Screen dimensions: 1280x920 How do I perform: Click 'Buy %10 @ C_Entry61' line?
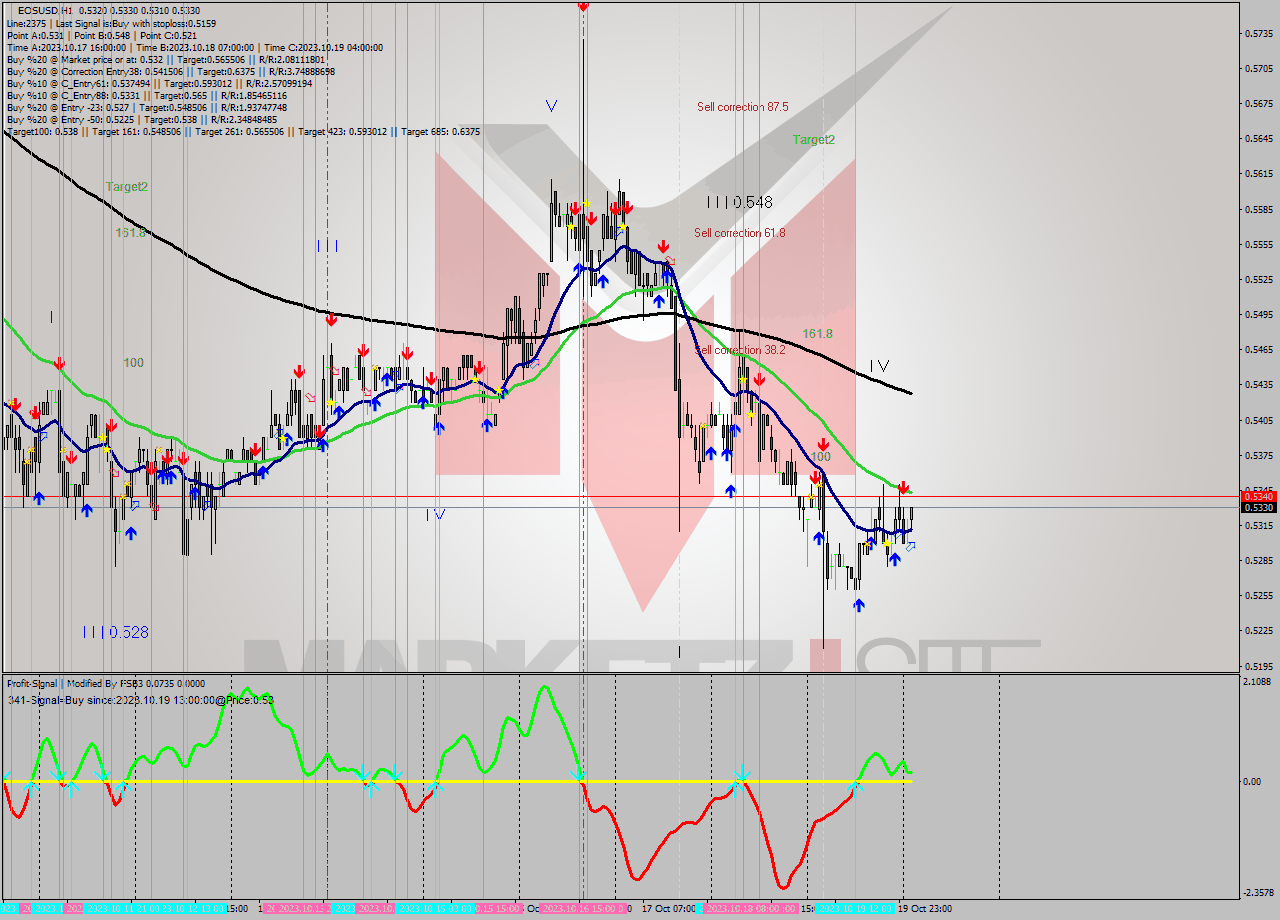158,83
